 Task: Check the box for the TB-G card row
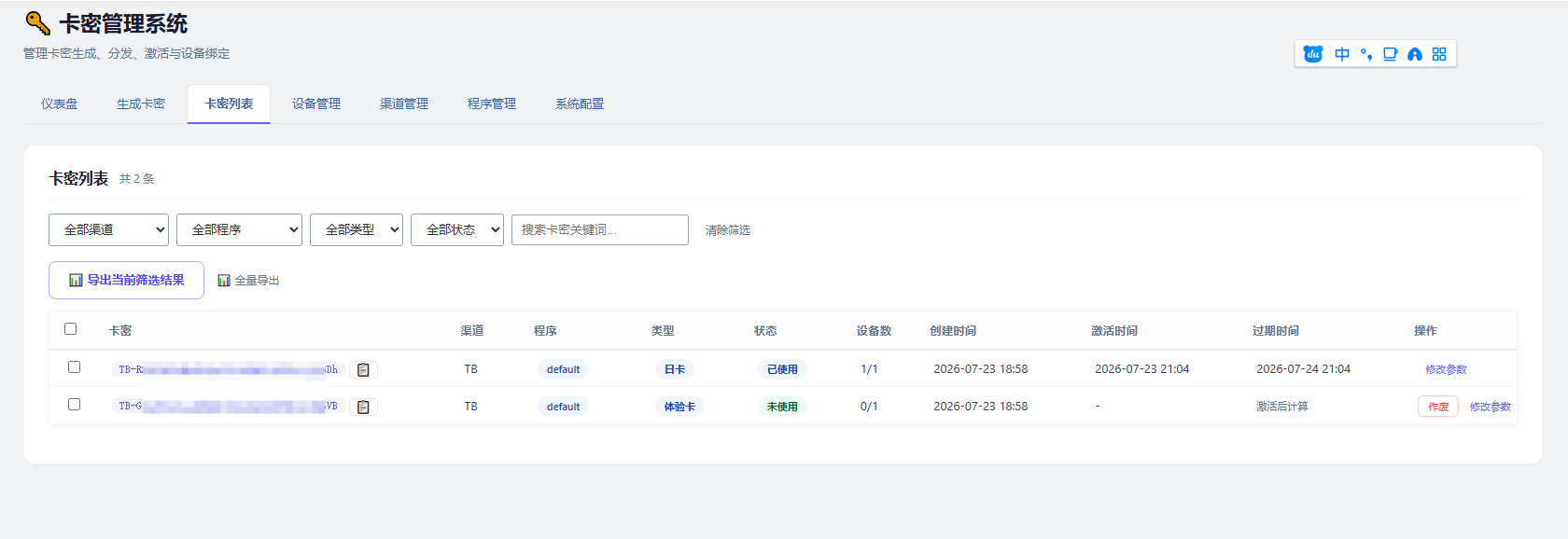pyautogui.click(x=74, y=404)
